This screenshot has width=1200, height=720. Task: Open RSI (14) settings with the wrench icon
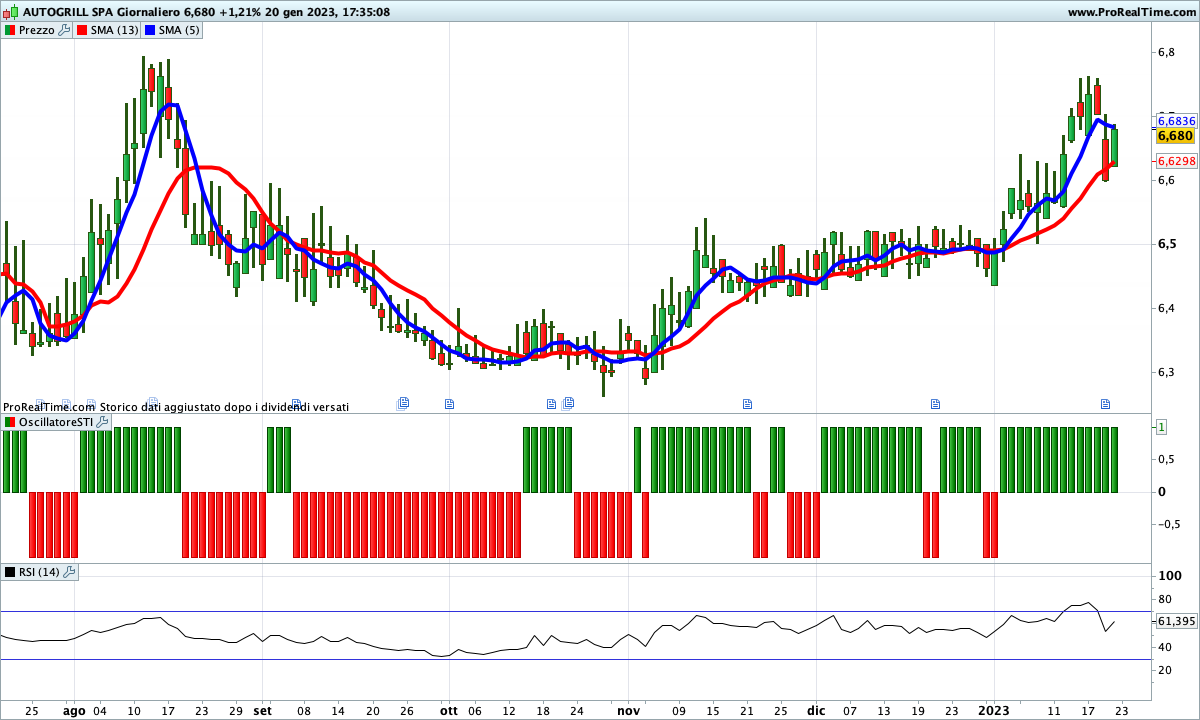[x=70, y=572]
